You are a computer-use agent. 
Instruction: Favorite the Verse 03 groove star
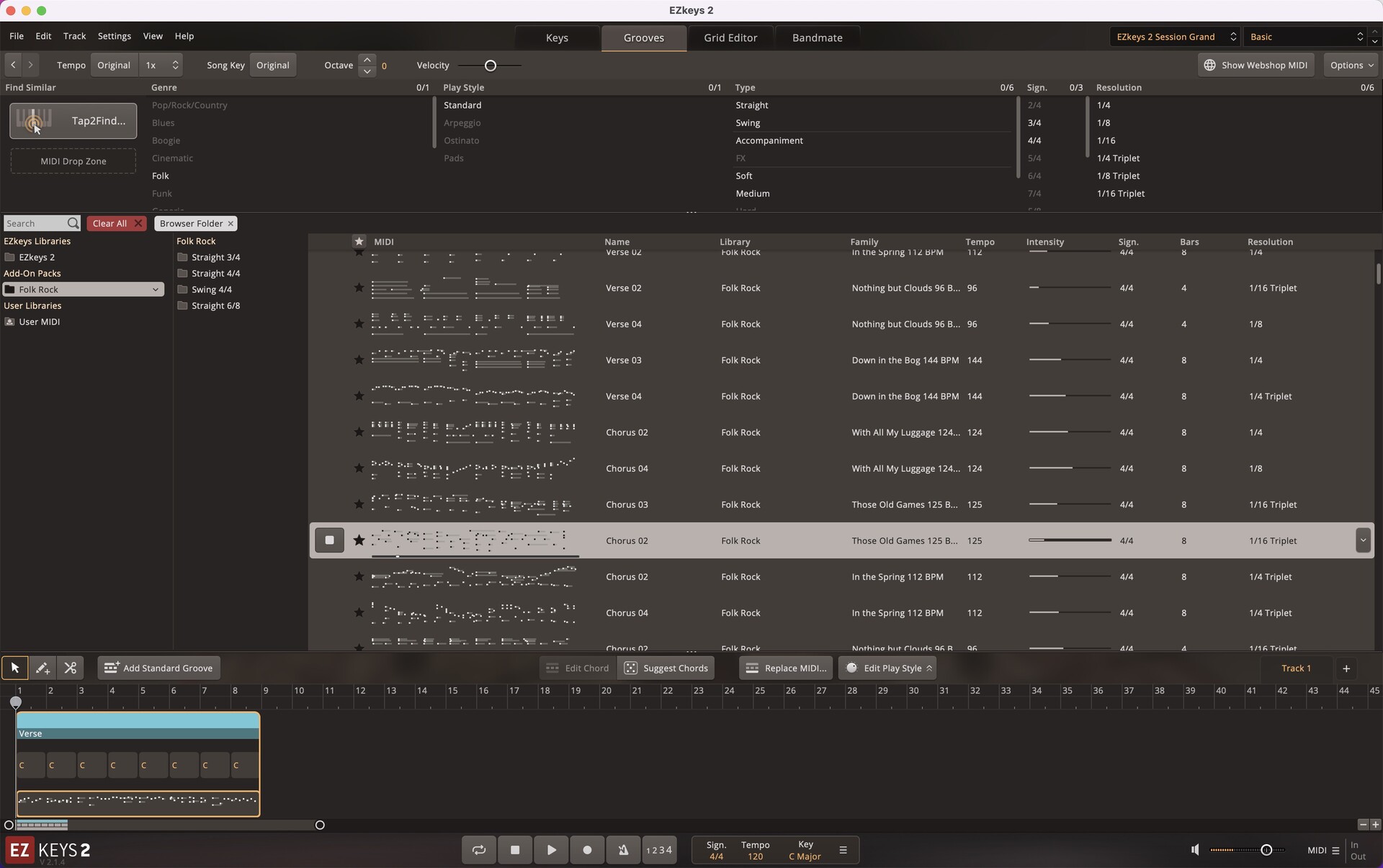359,360
